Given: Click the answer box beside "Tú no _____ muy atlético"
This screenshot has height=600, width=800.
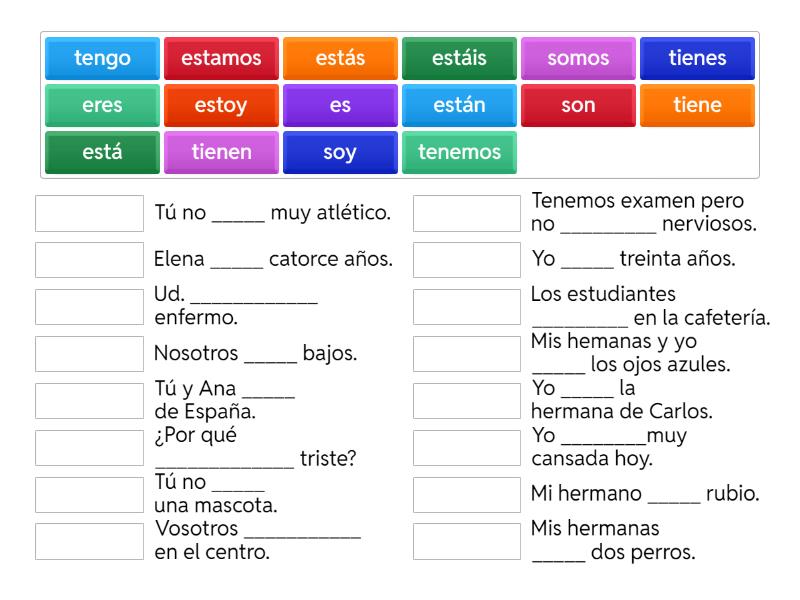Looking at the screenshot, I should pos(88,211).
